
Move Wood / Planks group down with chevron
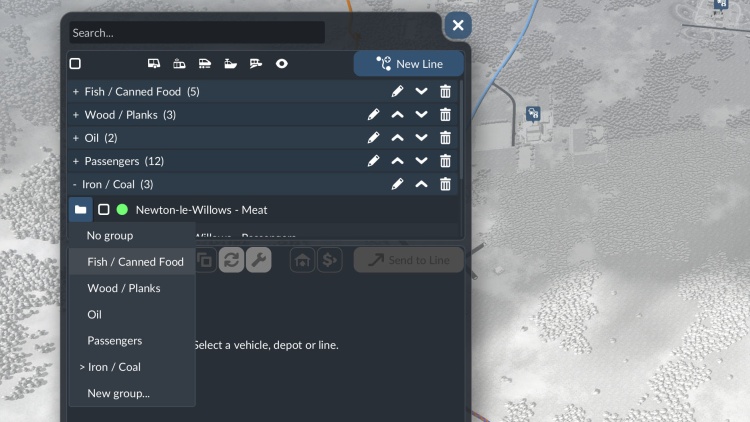click(x=421, y=114)
